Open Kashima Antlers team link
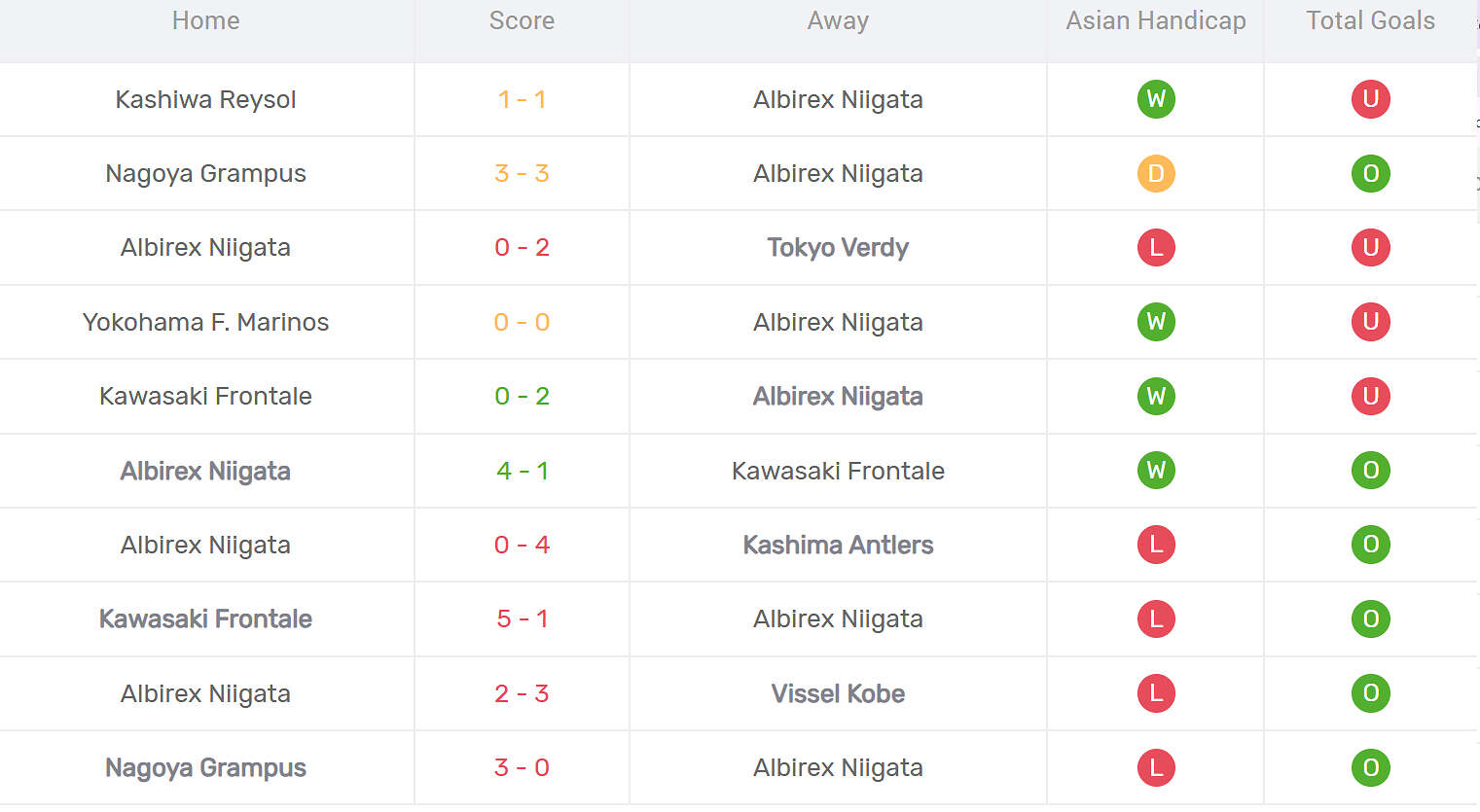Image resolution: width=1480 pixels, height=812 pixels. (838, 545)
